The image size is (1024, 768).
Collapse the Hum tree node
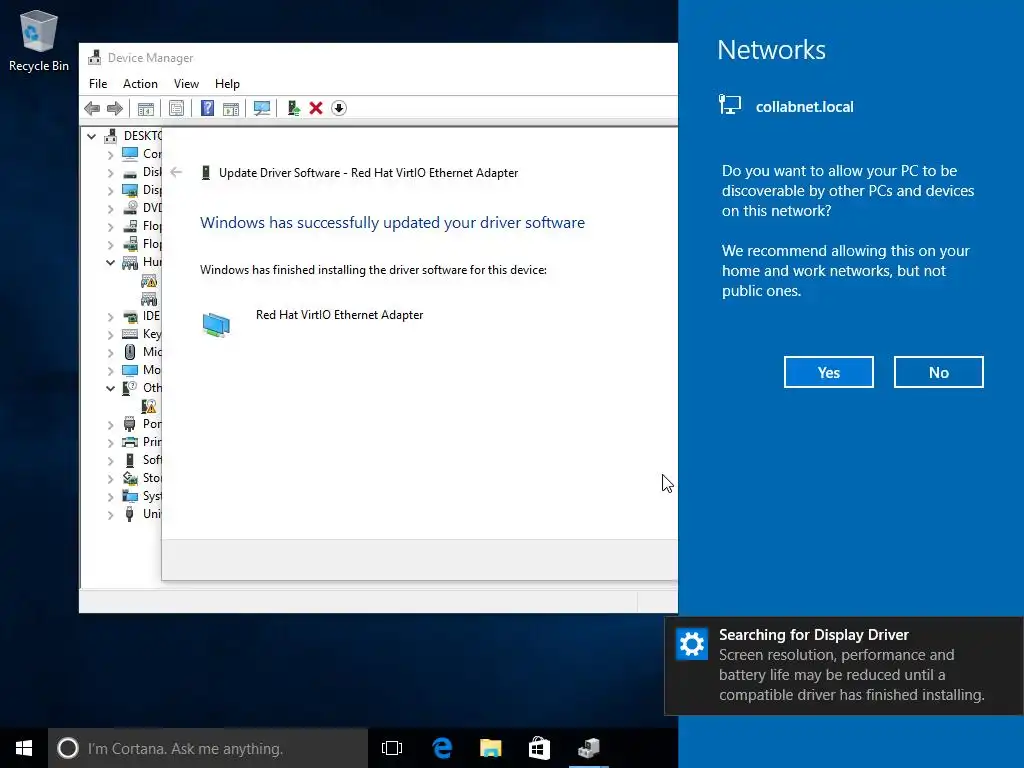coord(110,262)
